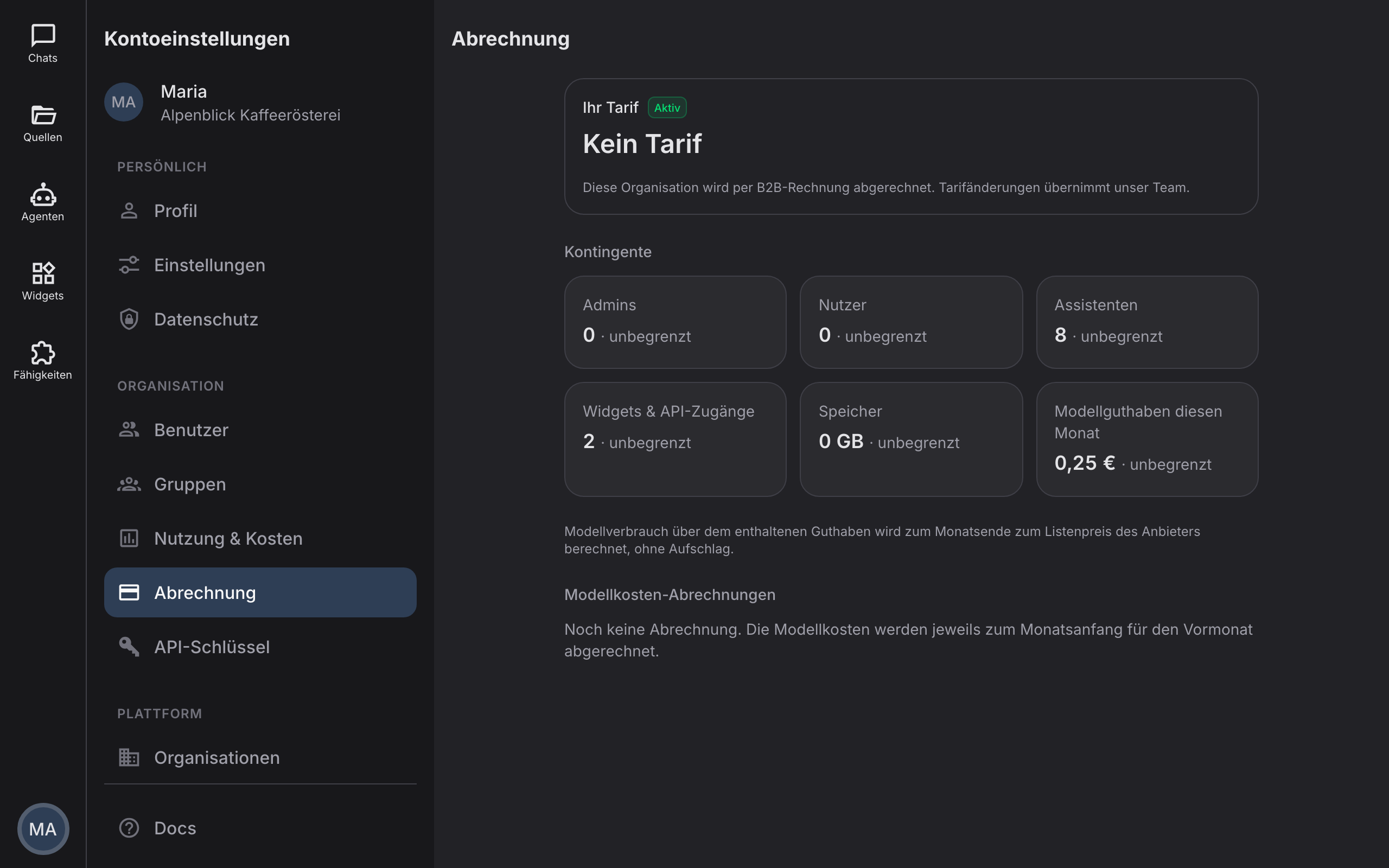Screen dimensions: 1389x868
Task: Click the Kontingente section heading
Action: [608, 252]
